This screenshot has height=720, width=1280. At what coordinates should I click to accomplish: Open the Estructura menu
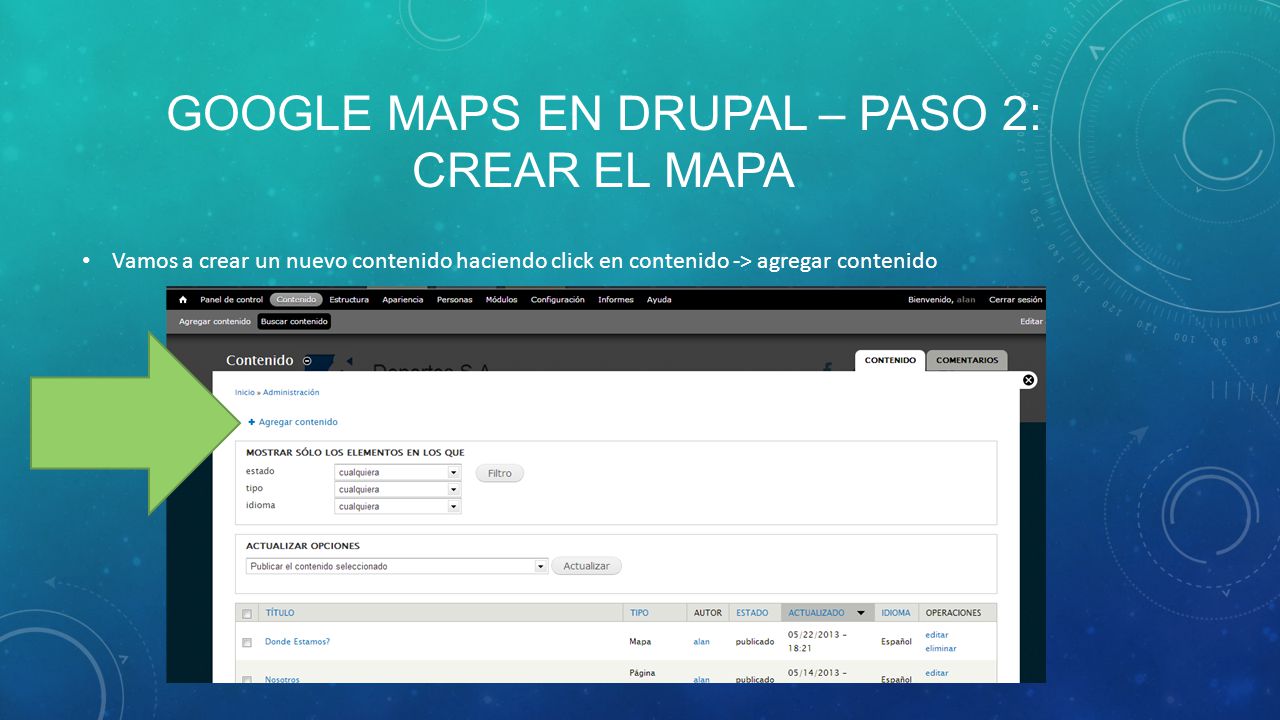point(349,300)
